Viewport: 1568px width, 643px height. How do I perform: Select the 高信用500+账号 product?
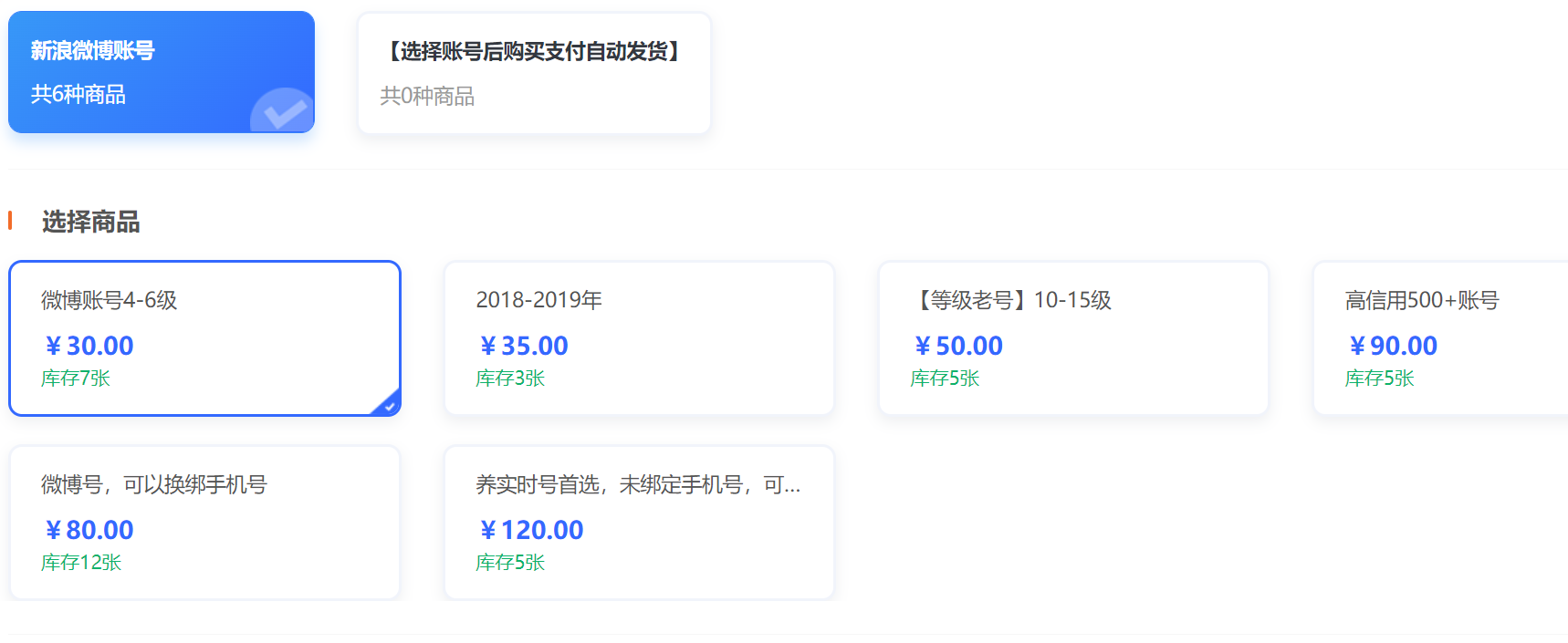point(1460,337)
